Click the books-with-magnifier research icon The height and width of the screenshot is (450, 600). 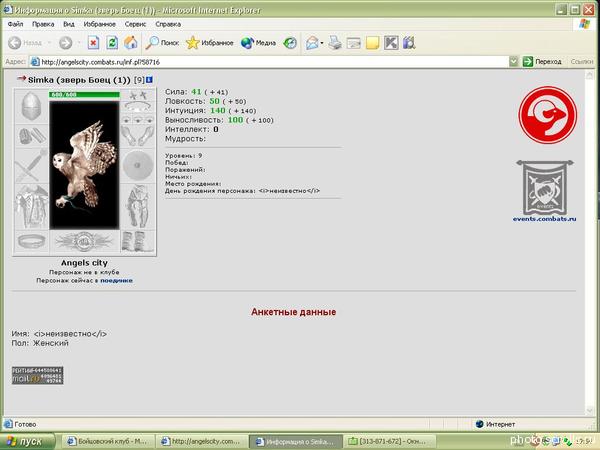[x=409, y=43]
